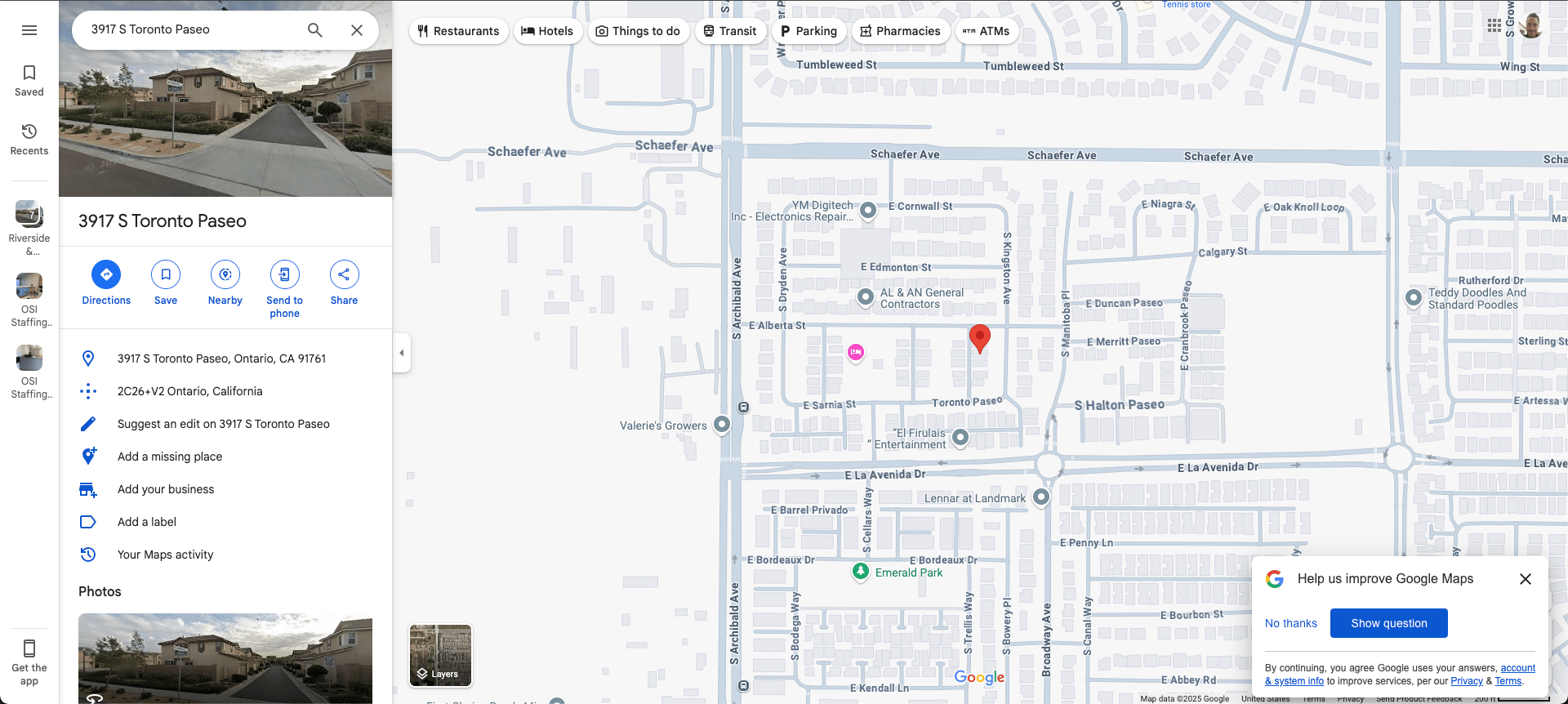Open the street view photo thumbnail
The width and height of the screenshot is (1568, 704).
pos(225,658)
